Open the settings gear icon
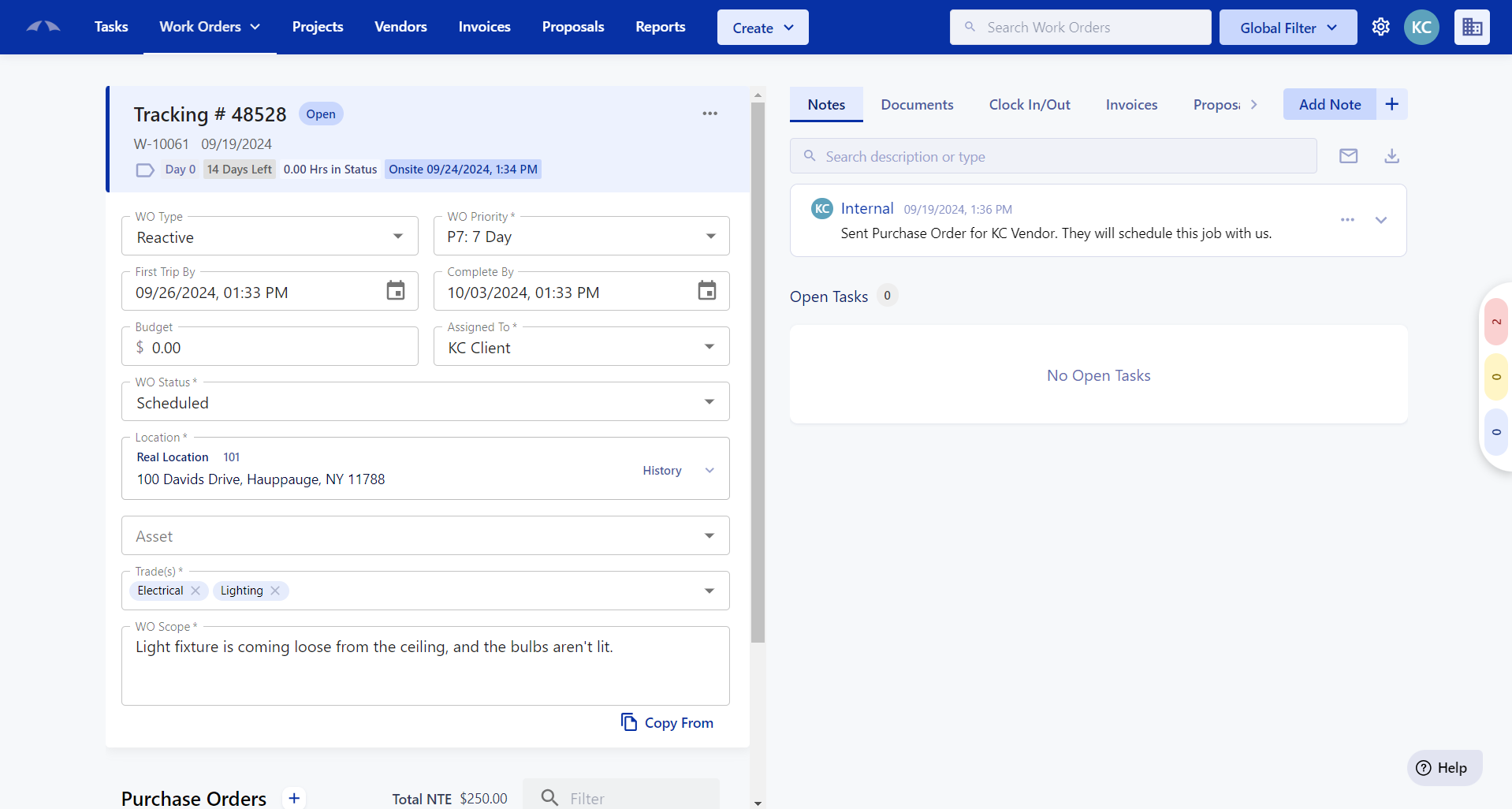This screenshot has width=1512, height=809. point(1380,27)
